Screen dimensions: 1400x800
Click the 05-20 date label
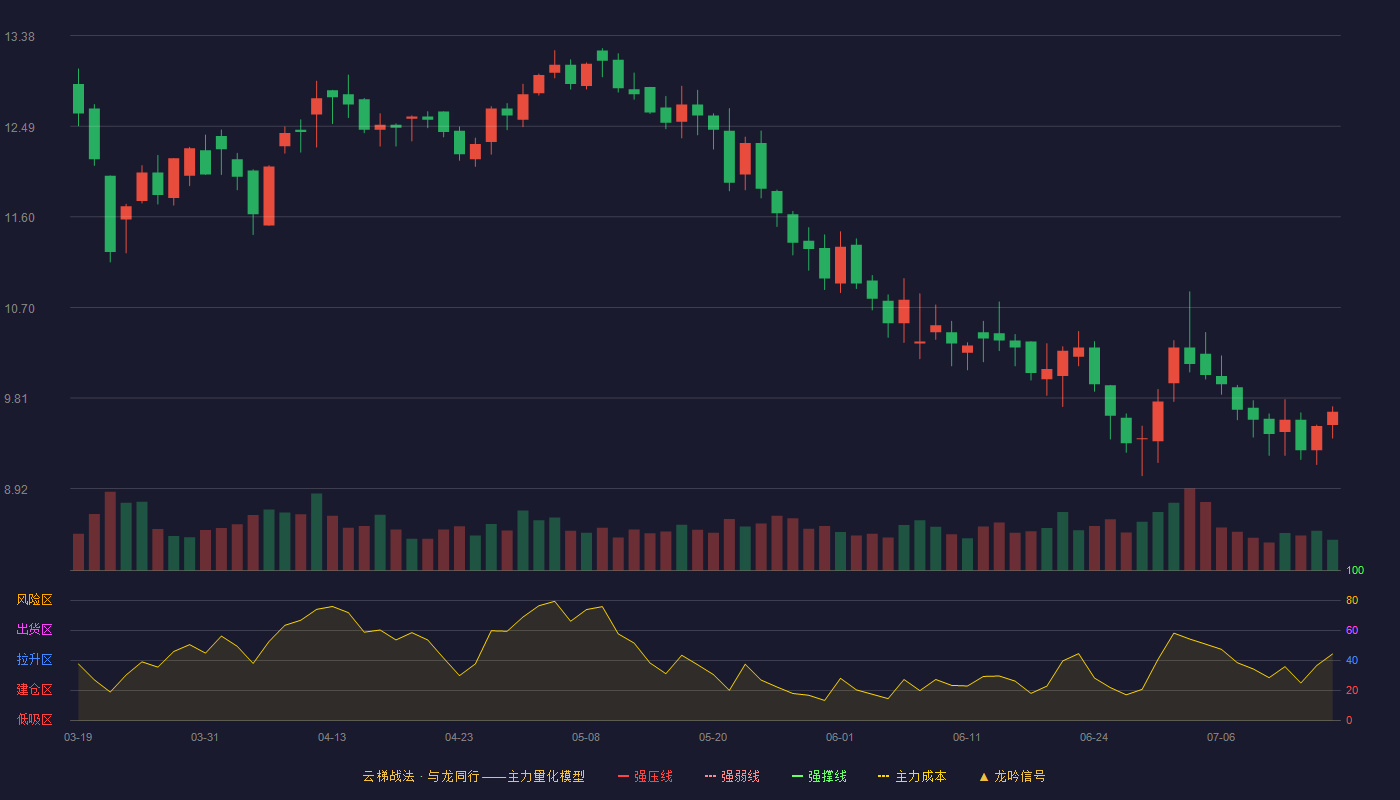(713, 737)
